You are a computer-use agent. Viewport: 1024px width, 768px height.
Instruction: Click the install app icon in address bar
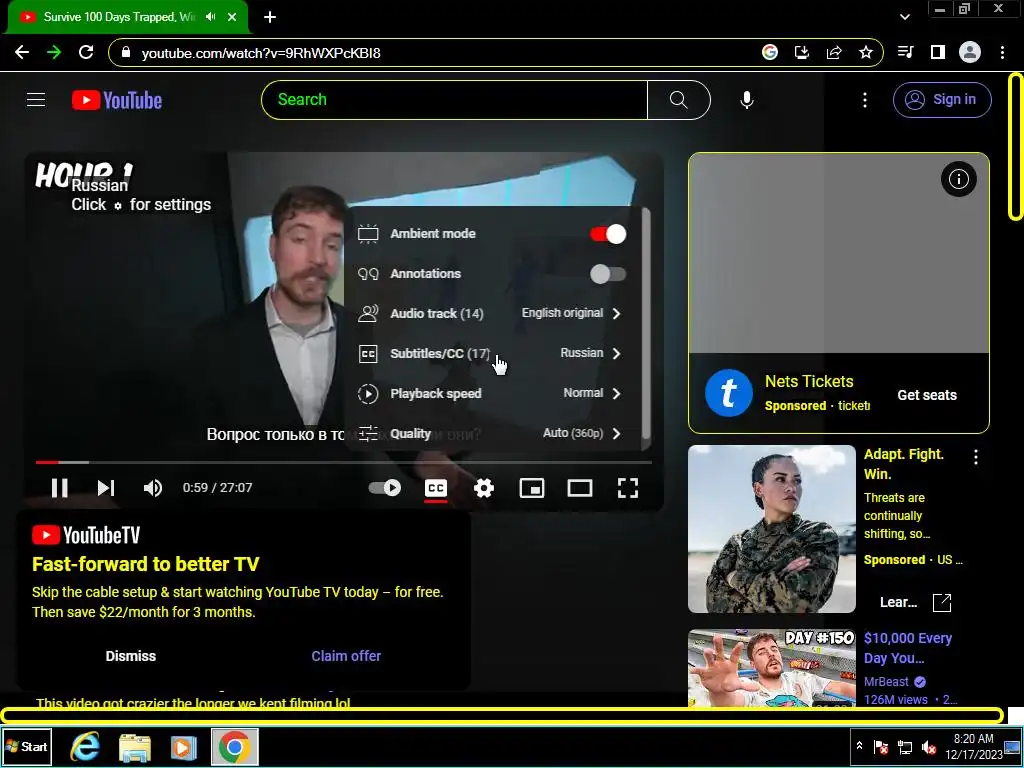tap(802, 53)
